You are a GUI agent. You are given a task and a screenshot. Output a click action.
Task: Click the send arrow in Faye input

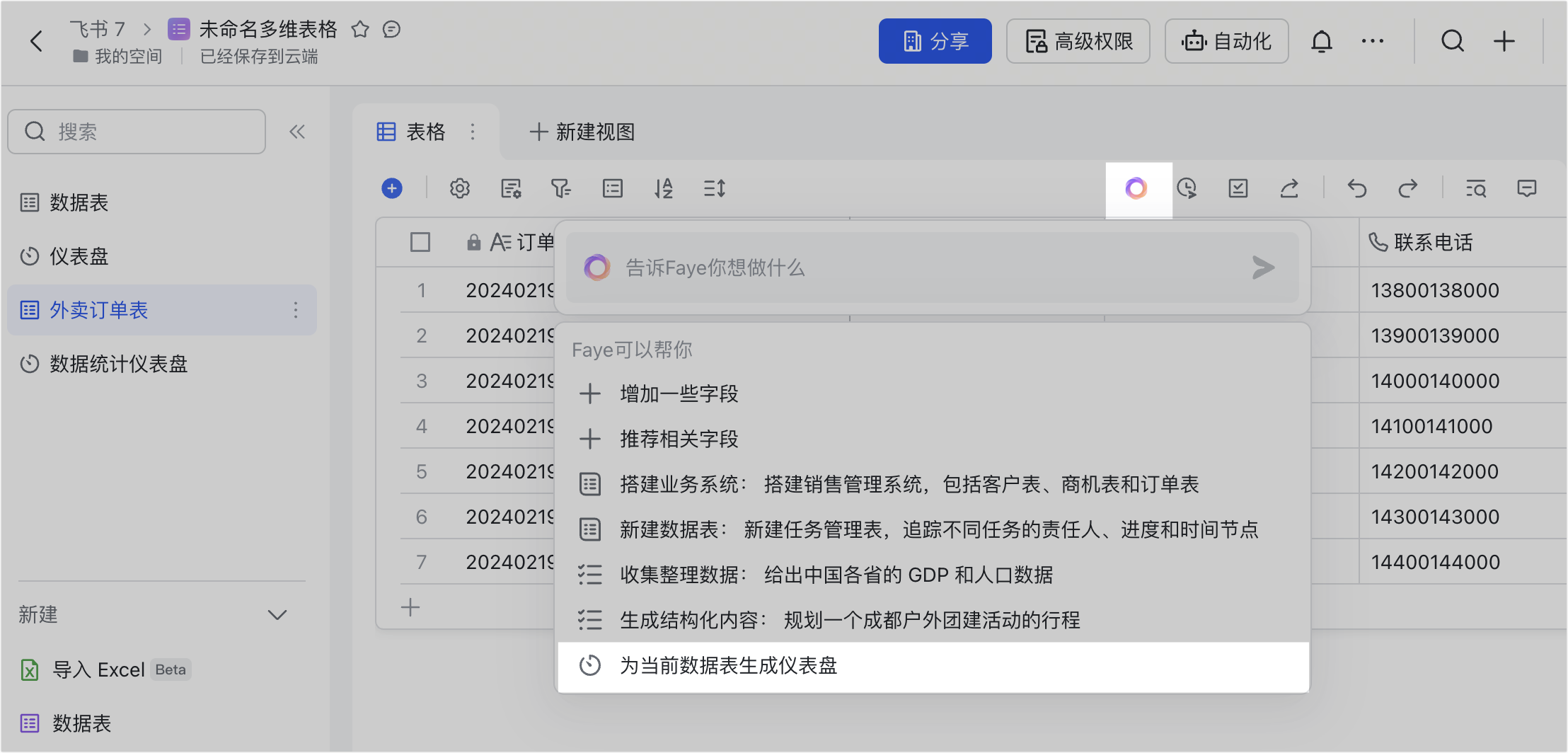click(1263, 268)
